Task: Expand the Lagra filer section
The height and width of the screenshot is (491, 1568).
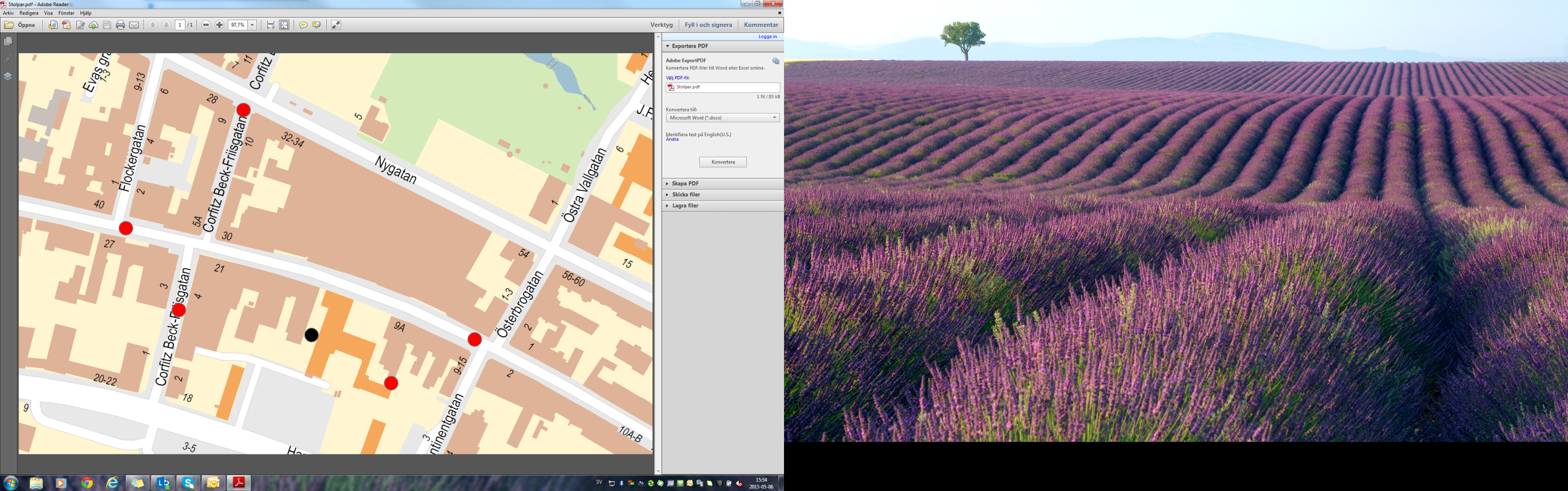Action: (x=723, y=206)
